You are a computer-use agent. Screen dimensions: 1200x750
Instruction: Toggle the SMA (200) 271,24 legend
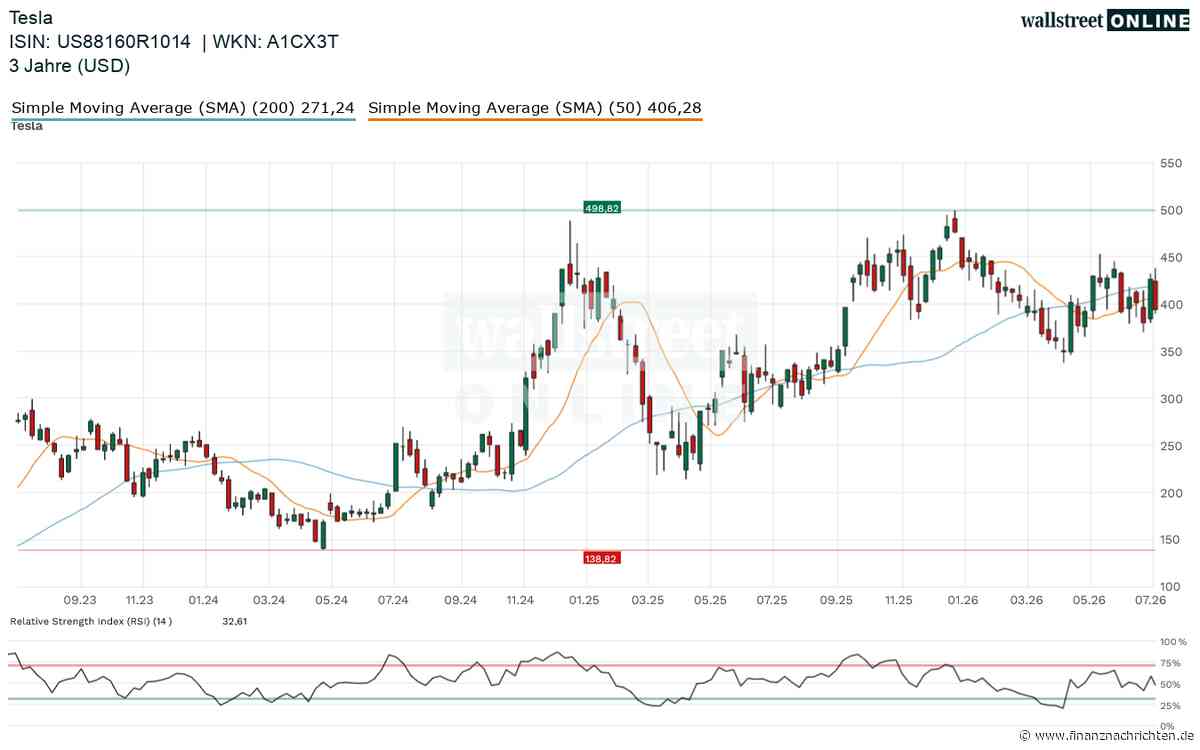click(182, 107)
